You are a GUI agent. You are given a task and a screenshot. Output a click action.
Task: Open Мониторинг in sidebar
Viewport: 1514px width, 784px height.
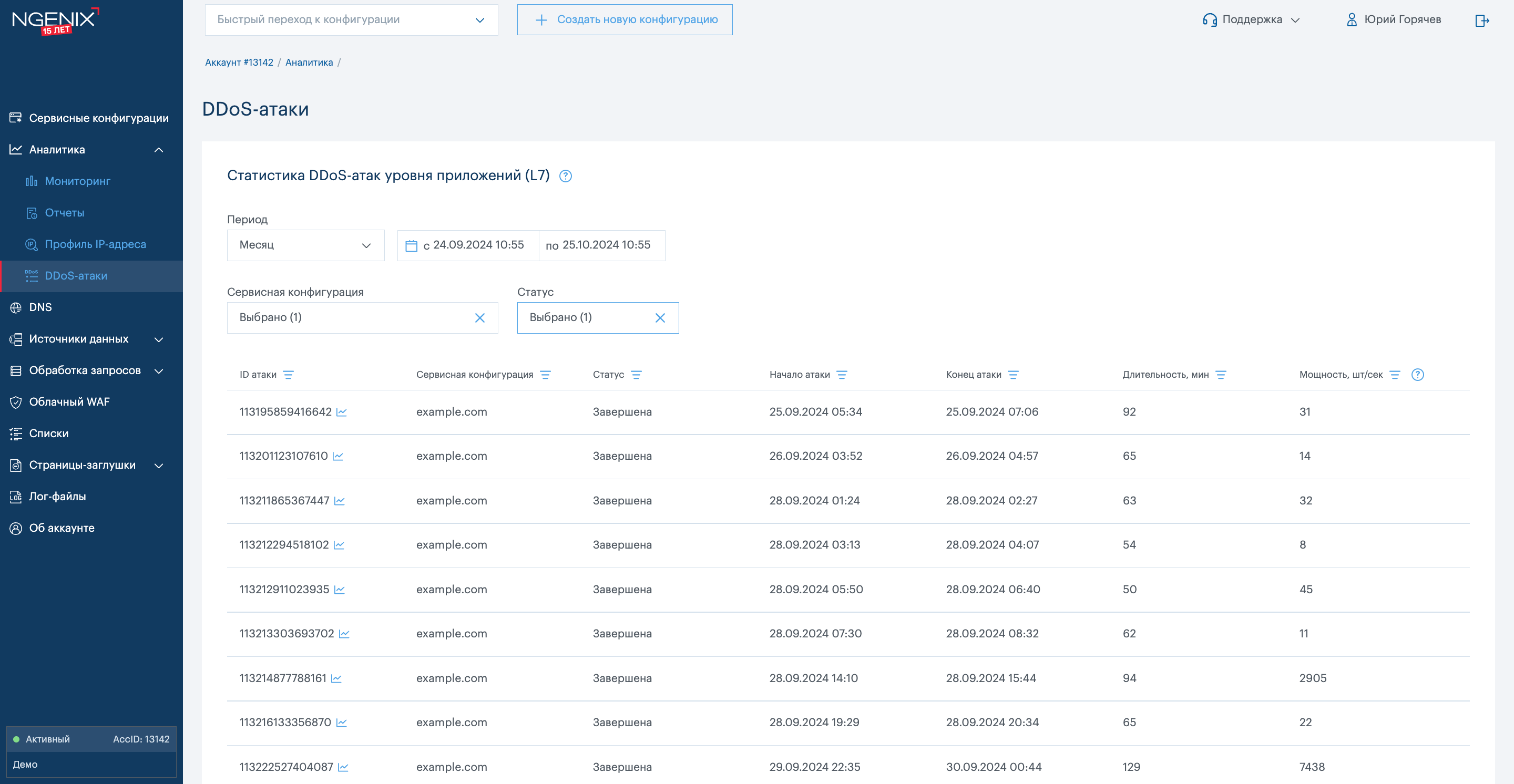(x=77, y=181)
